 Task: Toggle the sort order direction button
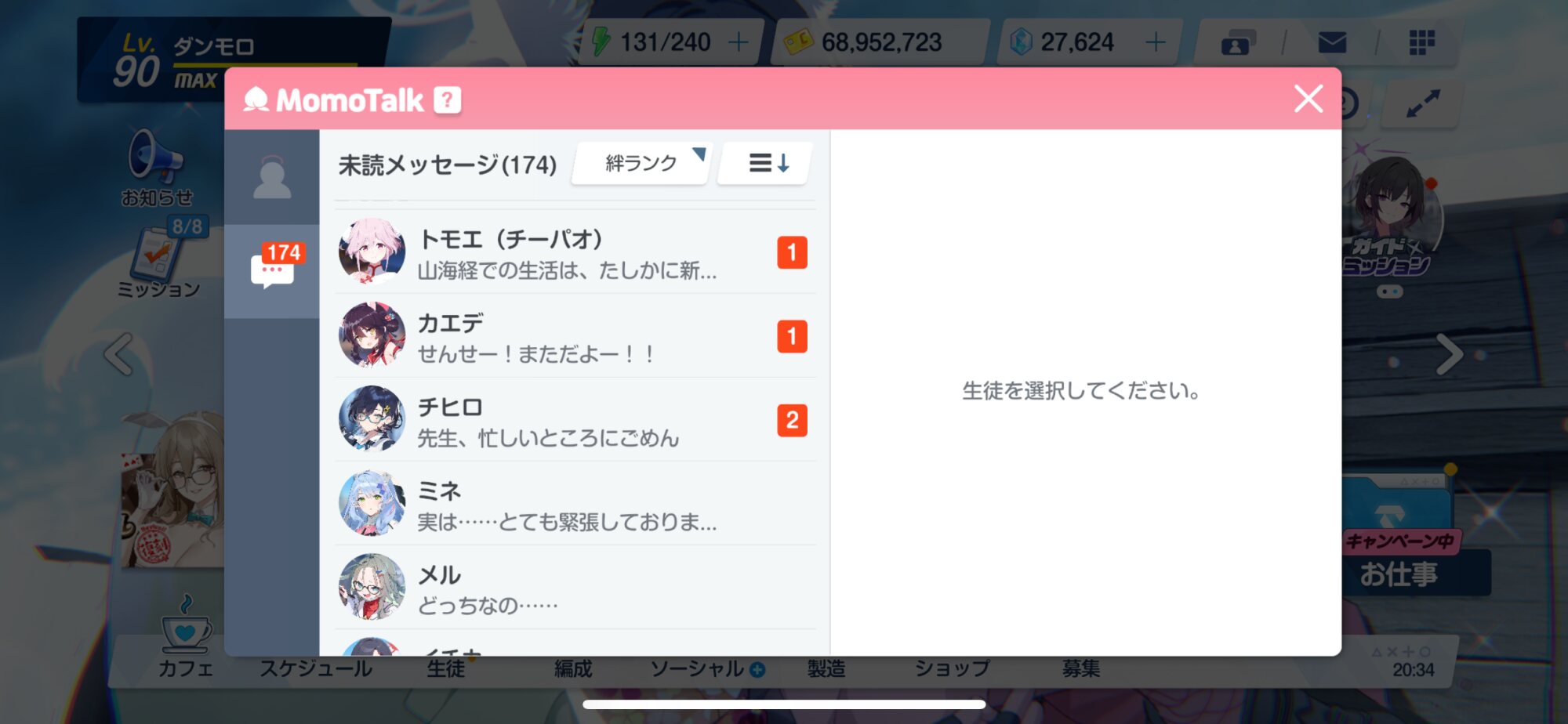click(x=764, y=163)
